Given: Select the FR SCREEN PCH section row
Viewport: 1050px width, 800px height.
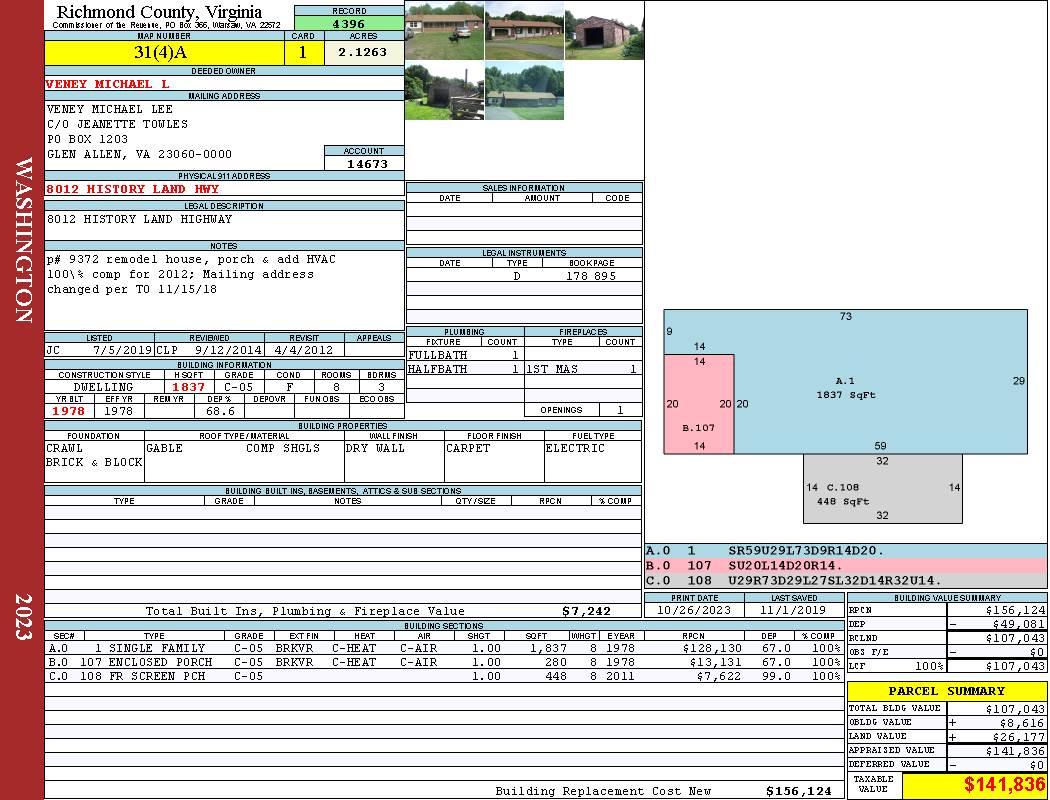Looking at the screenshot, I should (444, 676).
